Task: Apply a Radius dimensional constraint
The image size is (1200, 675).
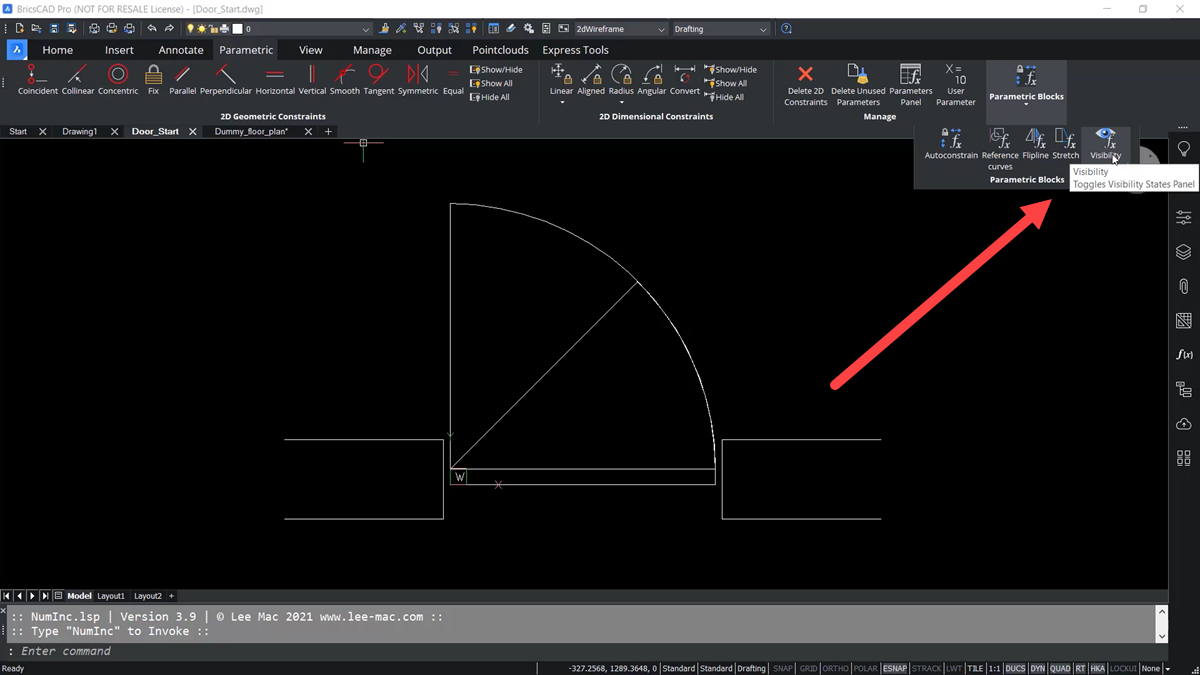Action: [x=621, y=78]
